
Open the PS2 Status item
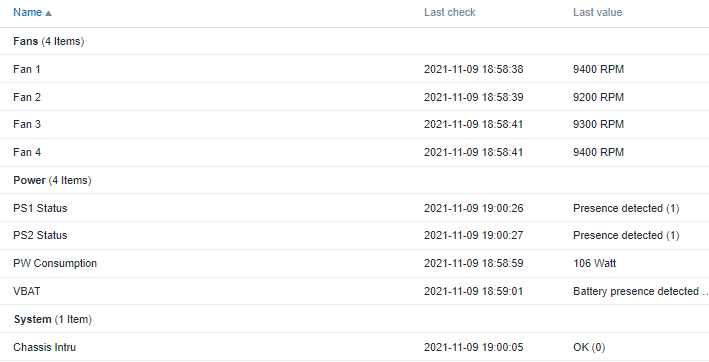[40, 235]
